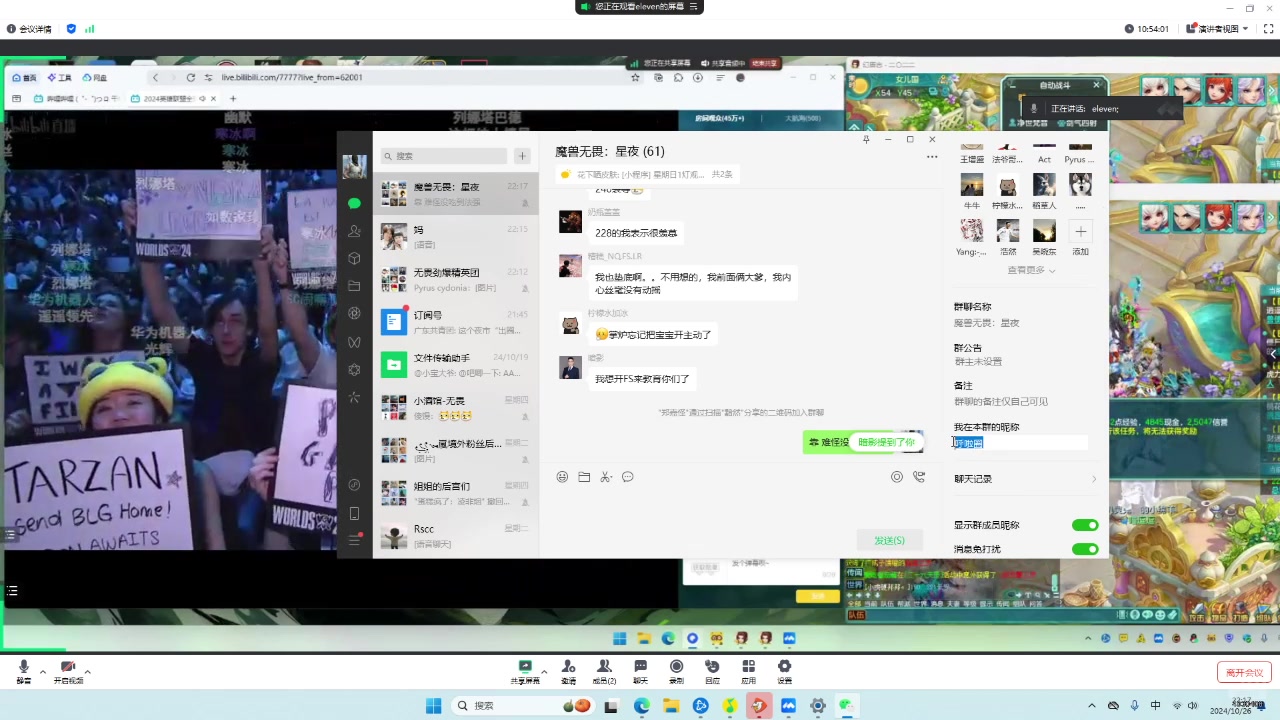Viewport: 1280px width, 720px height.
Task: Toggle 消息免打扰 switch
Action: [x=1085, y=549]
